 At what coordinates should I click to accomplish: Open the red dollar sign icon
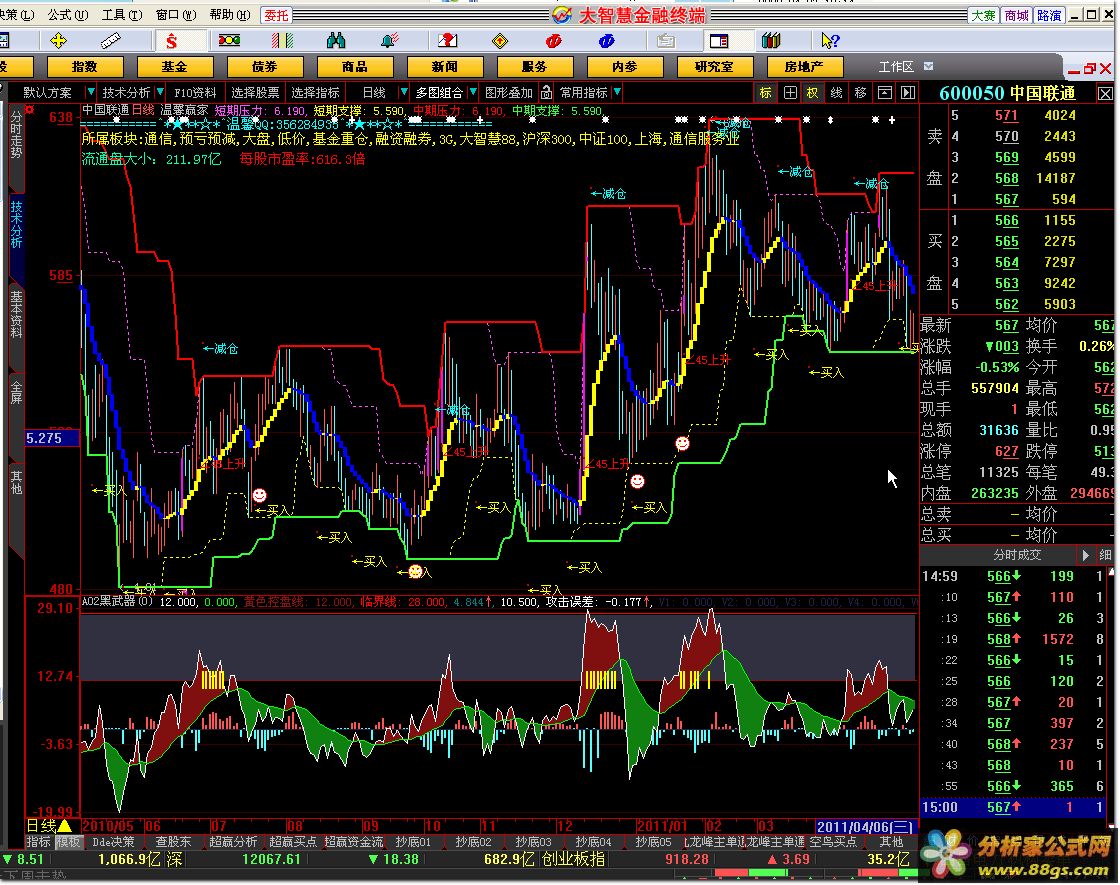click(171, 41)
